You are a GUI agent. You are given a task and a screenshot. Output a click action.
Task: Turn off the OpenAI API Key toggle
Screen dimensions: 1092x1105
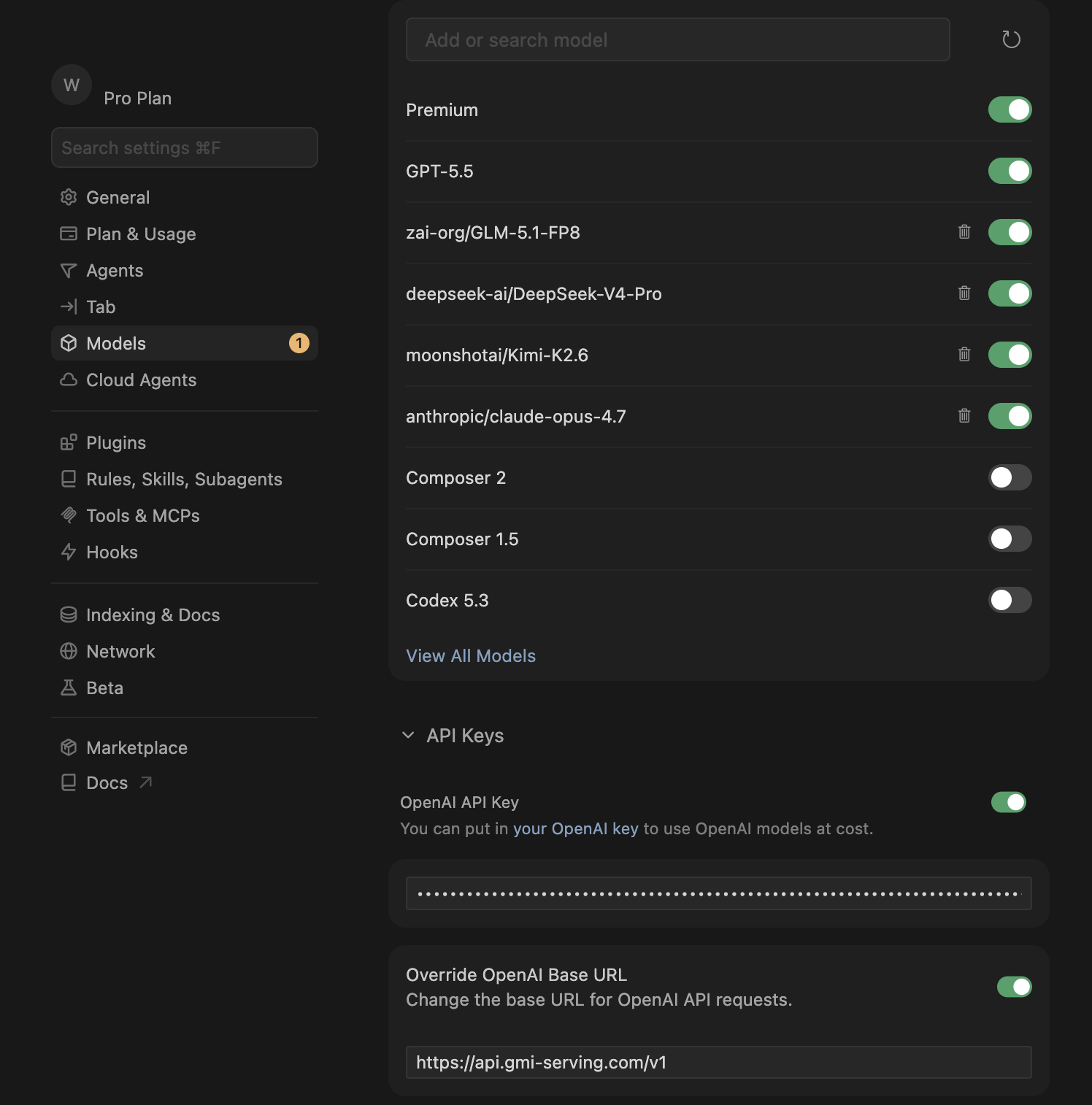point(1009,802)
